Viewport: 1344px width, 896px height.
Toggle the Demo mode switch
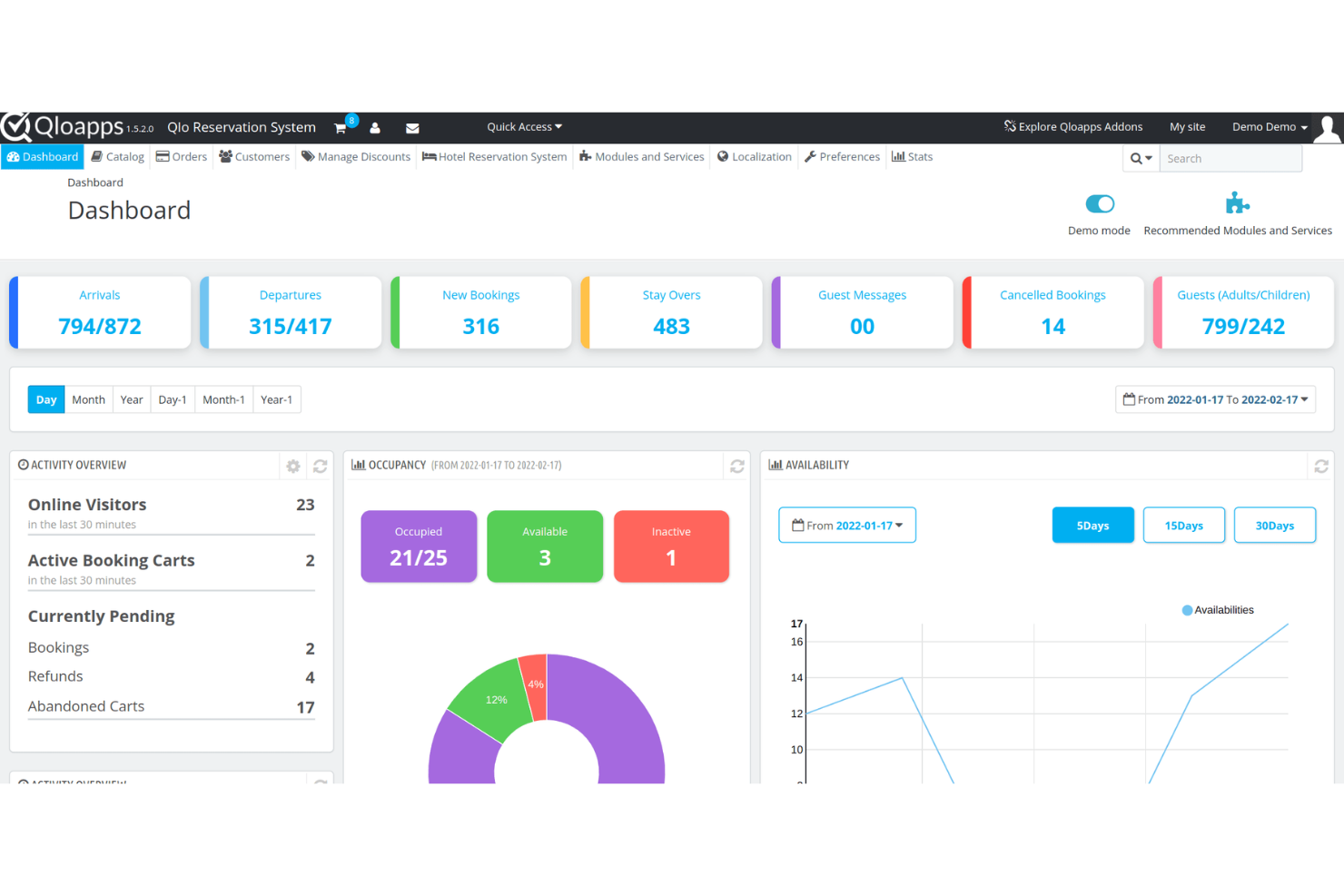click(1100, 204)
